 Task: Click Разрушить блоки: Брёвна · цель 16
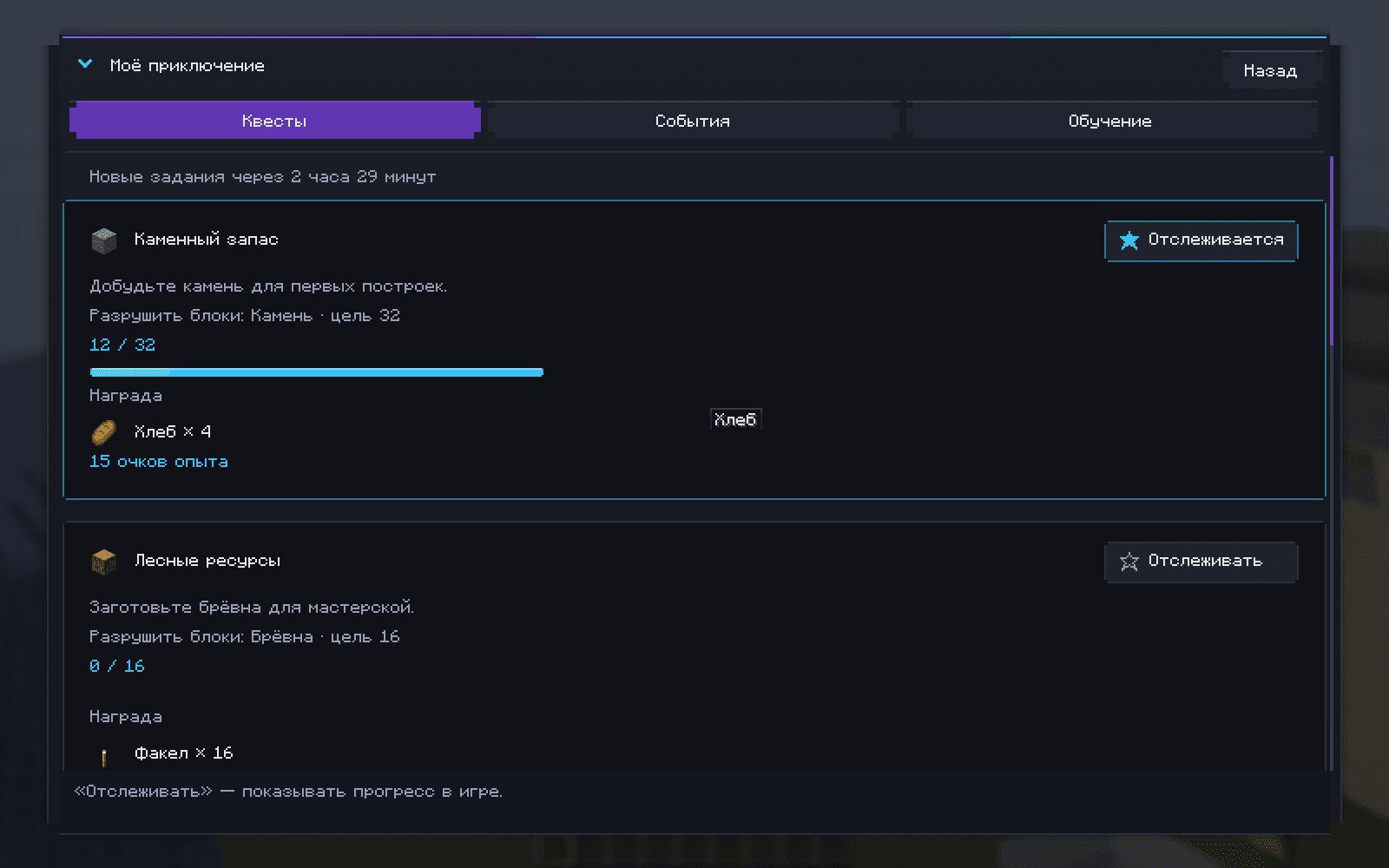[245, 637]
